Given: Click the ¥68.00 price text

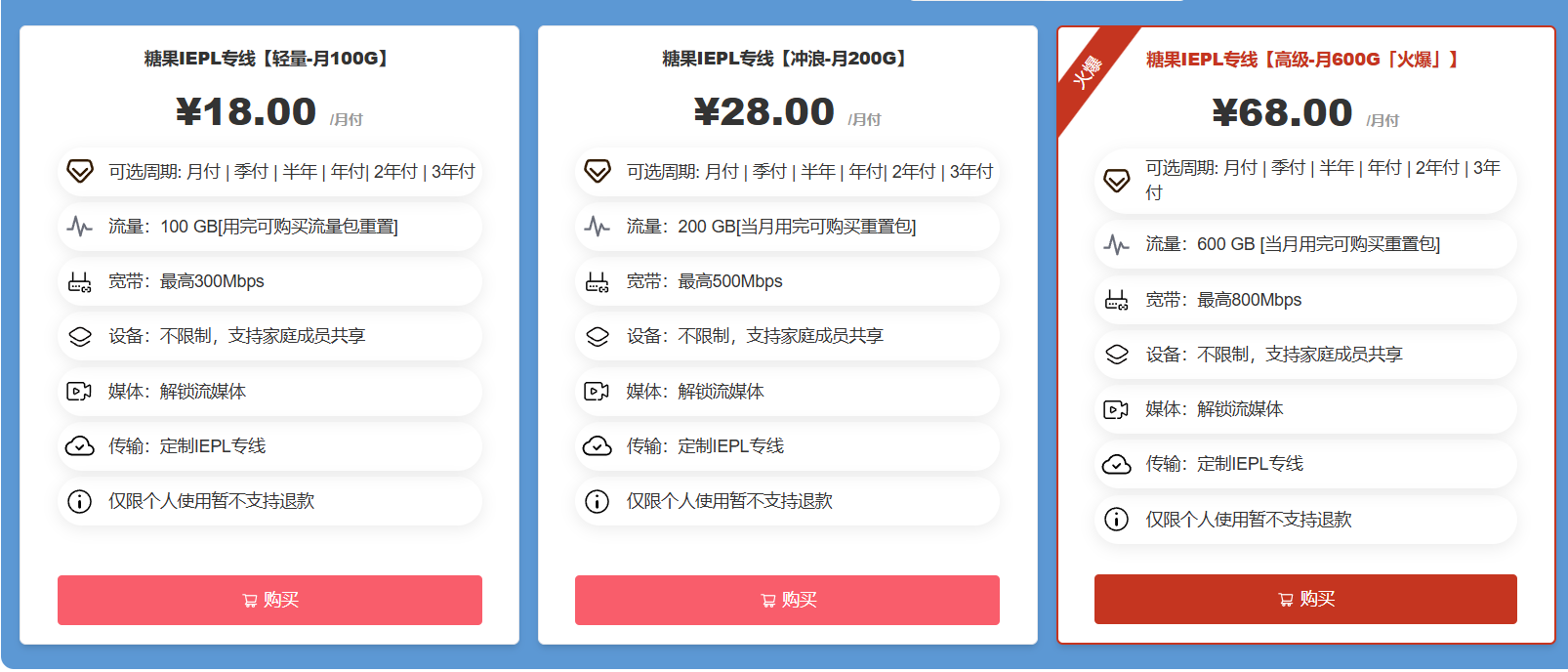Looking at the screenshot, I should pyautogui.click(x=1282, y=113).
